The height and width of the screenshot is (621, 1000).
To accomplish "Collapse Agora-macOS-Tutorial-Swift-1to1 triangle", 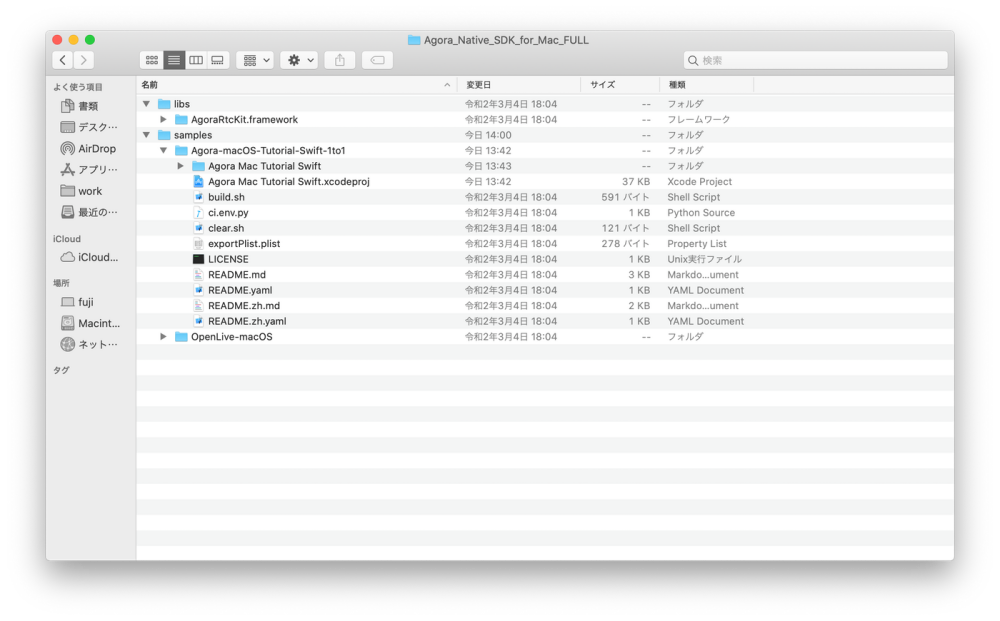I will click(x=163, y=150).
